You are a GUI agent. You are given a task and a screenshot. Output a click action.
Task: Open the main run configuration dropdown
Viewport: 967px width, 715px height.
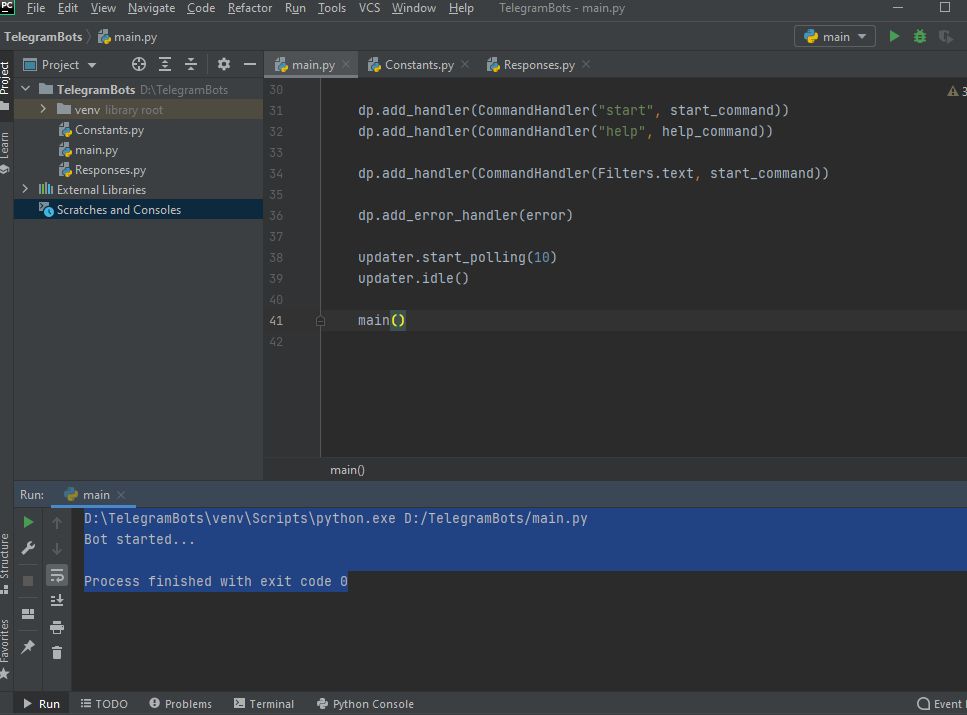(834, 36)
